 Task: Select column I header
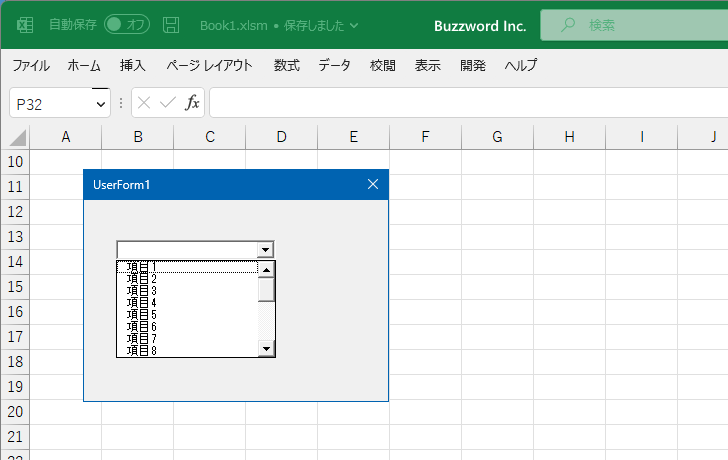tap(642, 137)
